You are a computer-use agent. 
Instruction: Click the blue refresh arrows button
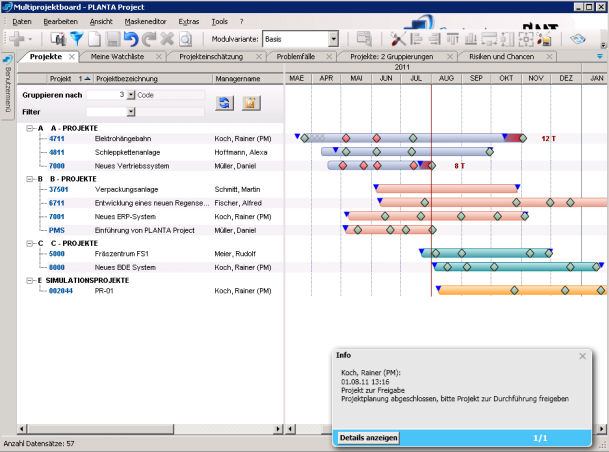(x=224, y=103)
